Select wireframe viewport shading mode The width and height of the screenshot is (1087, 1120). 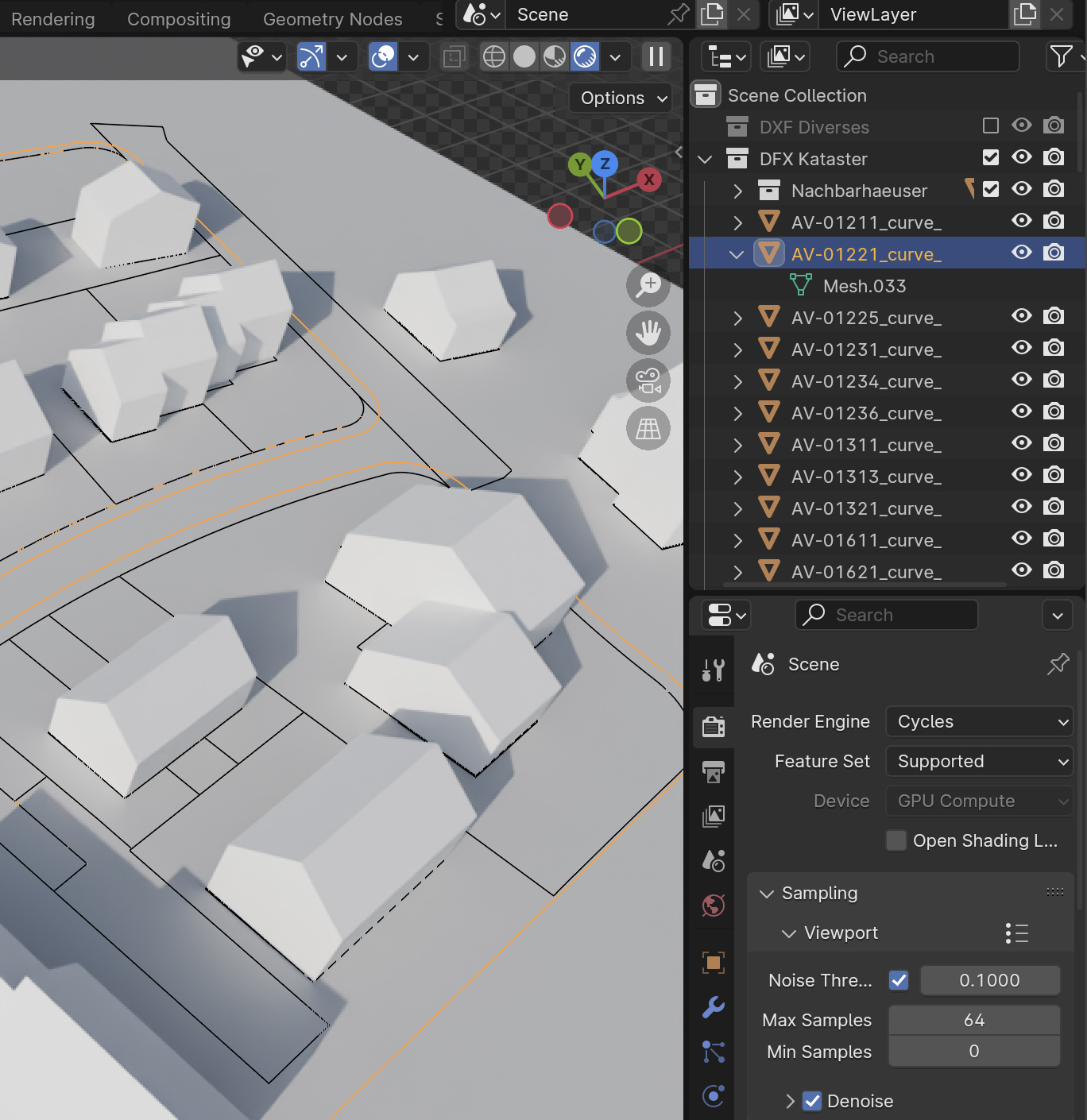pyautogui.click(x=494, y=56)
